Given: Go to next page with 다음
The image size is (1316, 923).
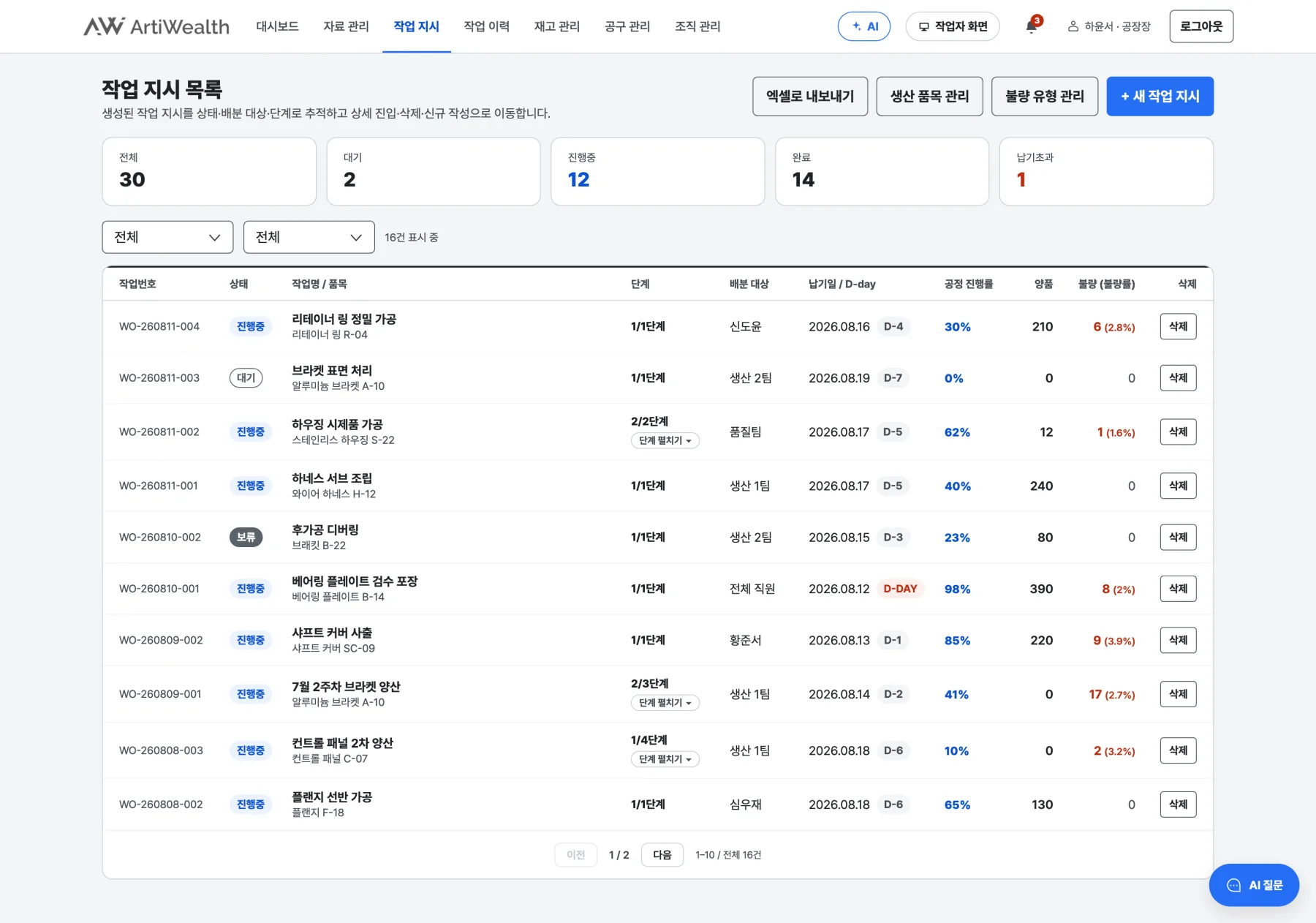Looking at the screenshot, I should click(x=662, y=855).
